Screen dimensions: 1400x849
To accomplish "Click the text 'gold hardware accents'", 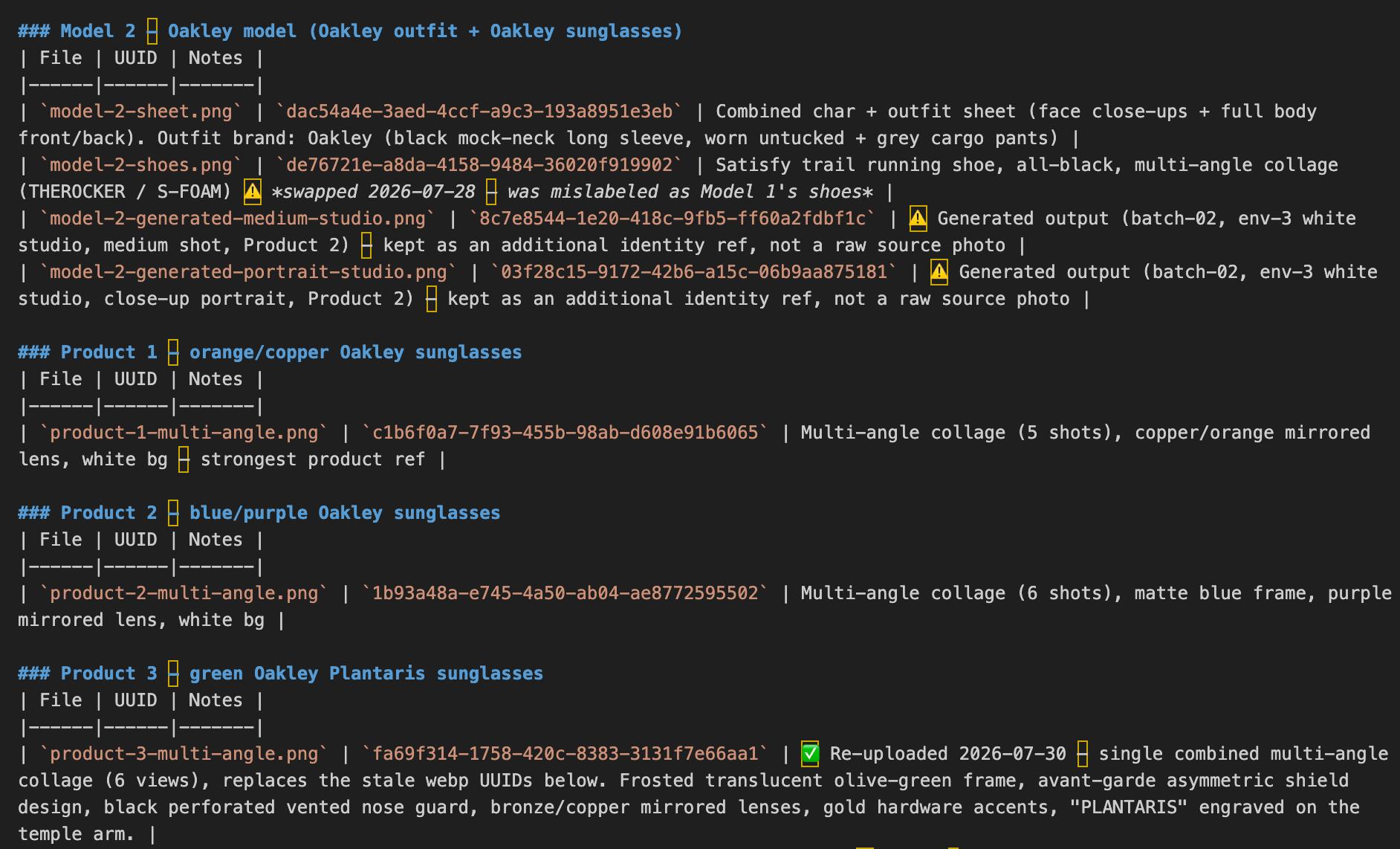I will coord(936,807).
